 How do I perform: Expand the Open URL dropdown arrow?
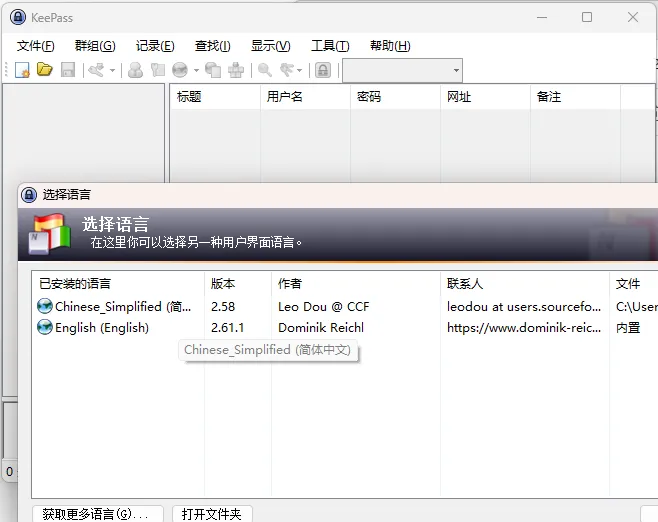click(x=196, y=70)
